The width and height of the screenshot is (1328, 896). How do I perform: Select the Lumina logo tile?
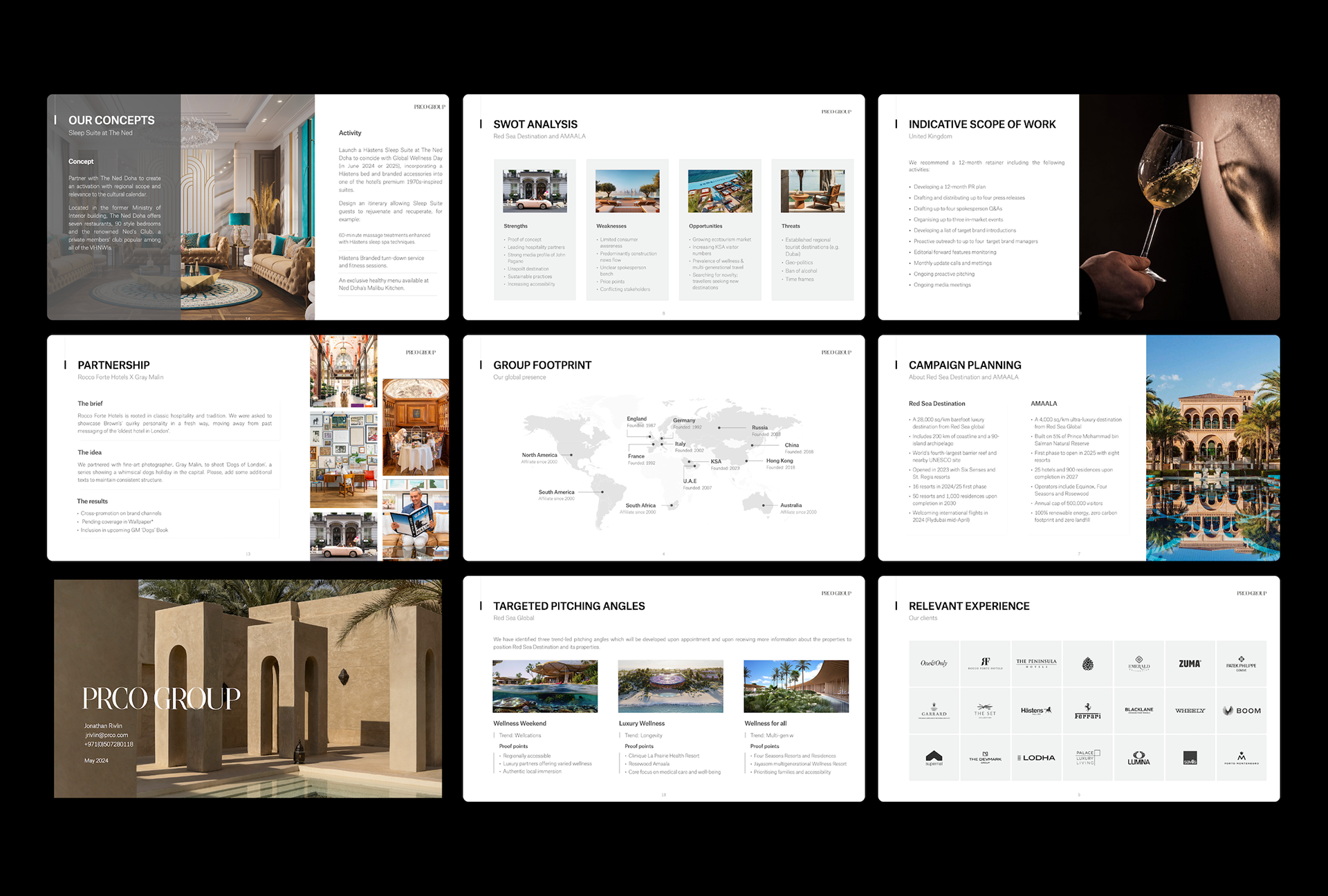[1138, 758]
